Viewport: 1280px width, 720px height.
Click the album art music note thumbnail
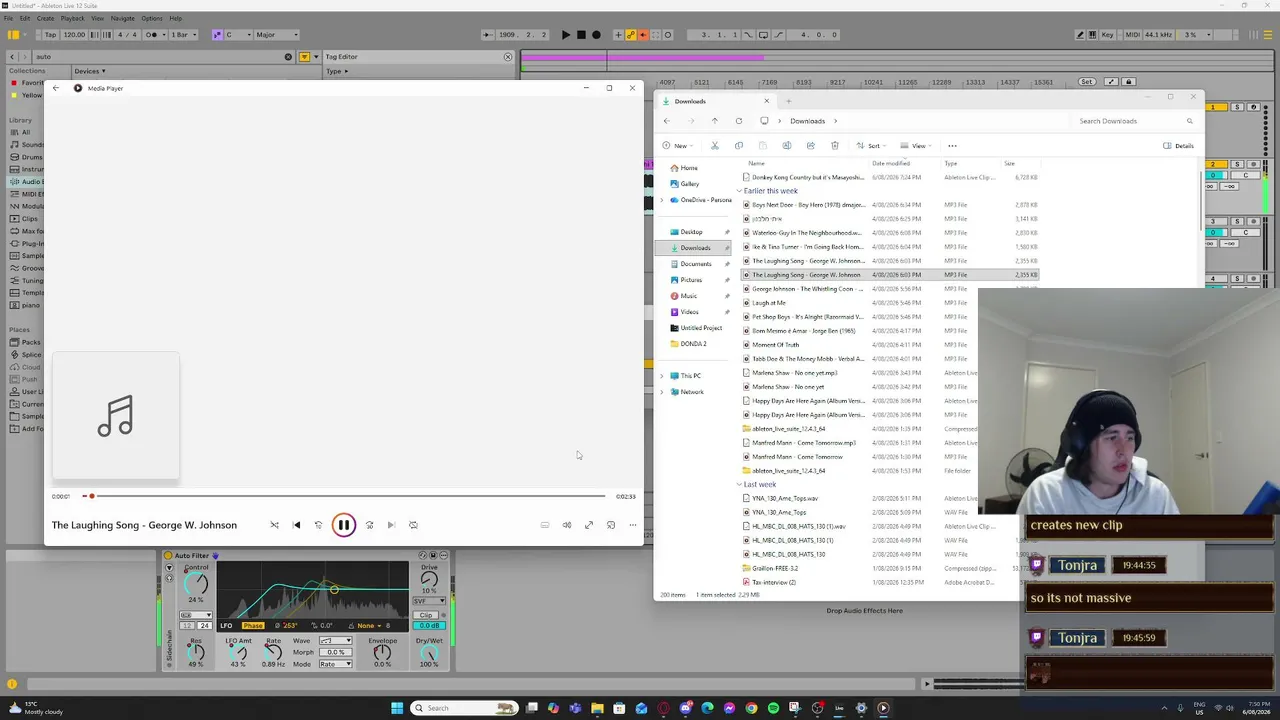coord(116,416)
